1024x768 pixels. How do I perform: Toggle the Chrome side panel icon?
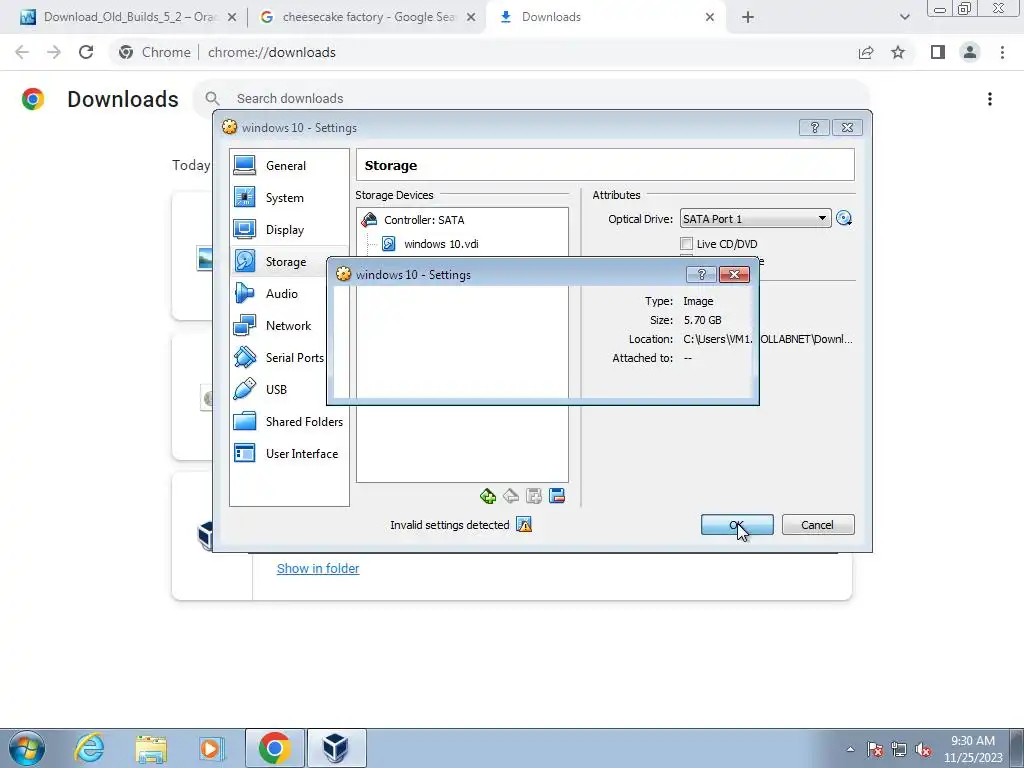click(938, 52)
